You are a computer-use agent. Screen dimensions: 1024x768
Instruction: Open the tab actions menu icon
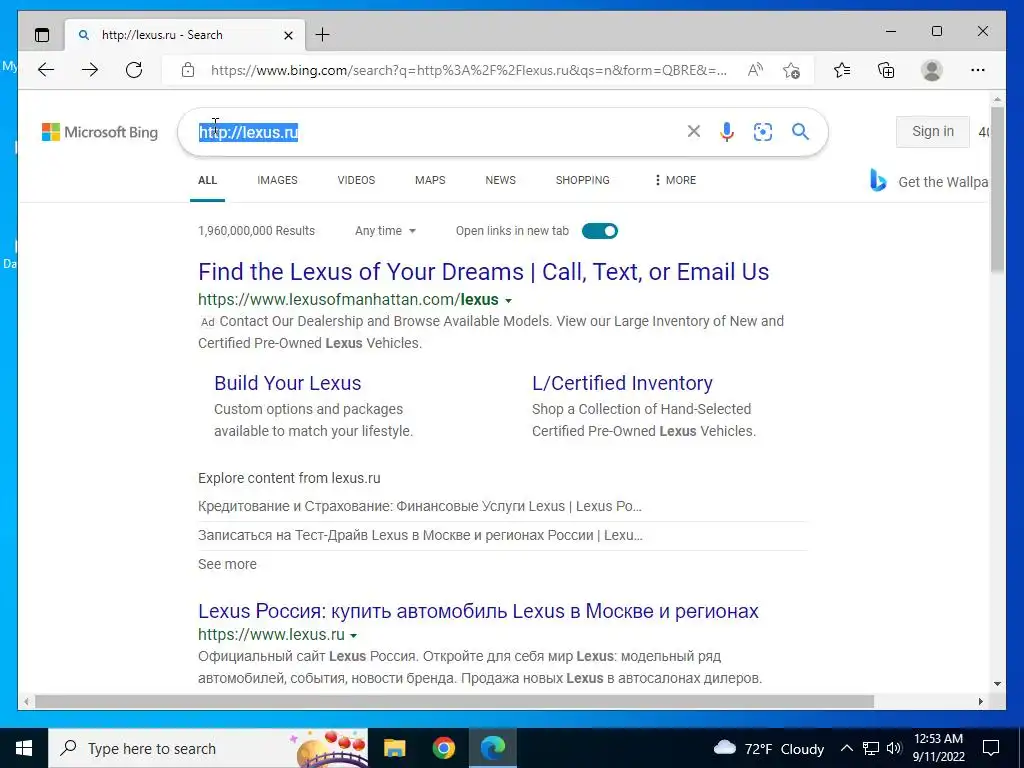pos(42,35)
